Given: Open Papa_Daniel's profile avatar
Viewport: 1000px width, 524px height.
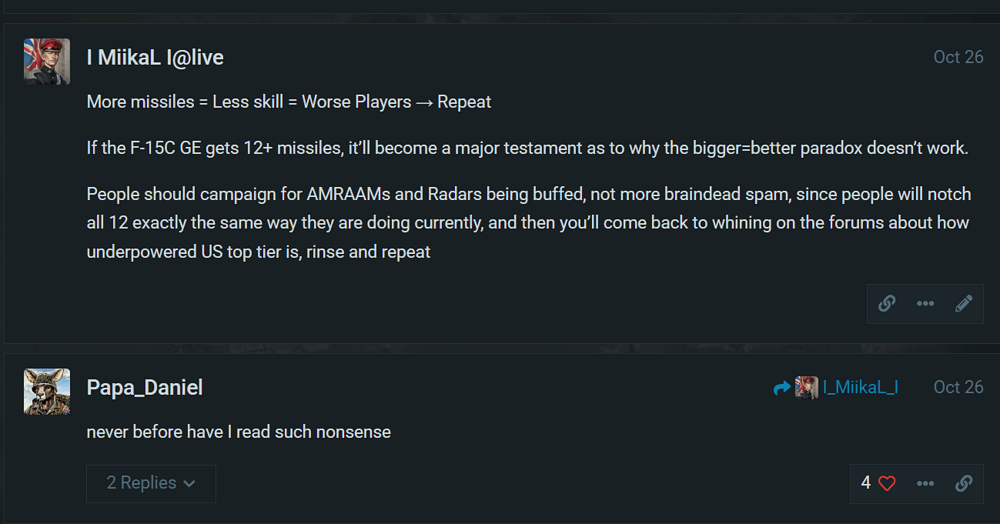Looking at the screenshot, I should [x=46, y=391].
